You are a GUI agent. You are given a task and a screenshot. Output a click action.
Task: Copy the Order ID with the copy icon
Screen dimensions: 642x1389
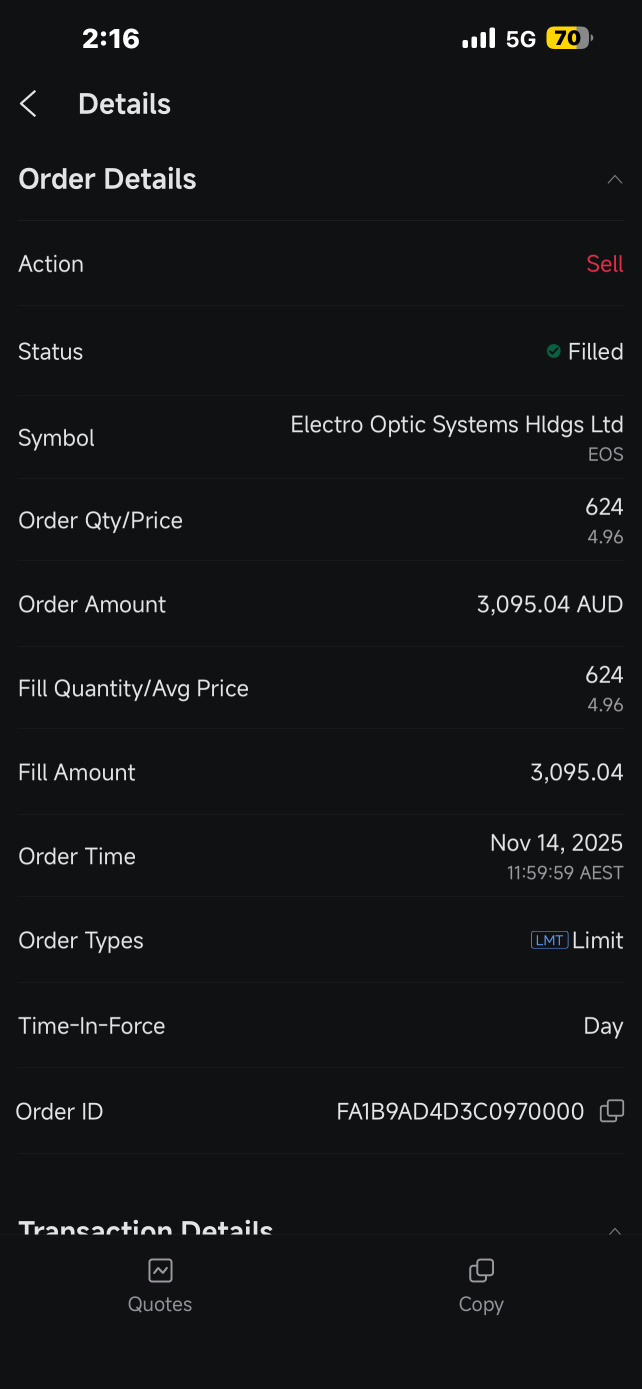pos(612,1111)
